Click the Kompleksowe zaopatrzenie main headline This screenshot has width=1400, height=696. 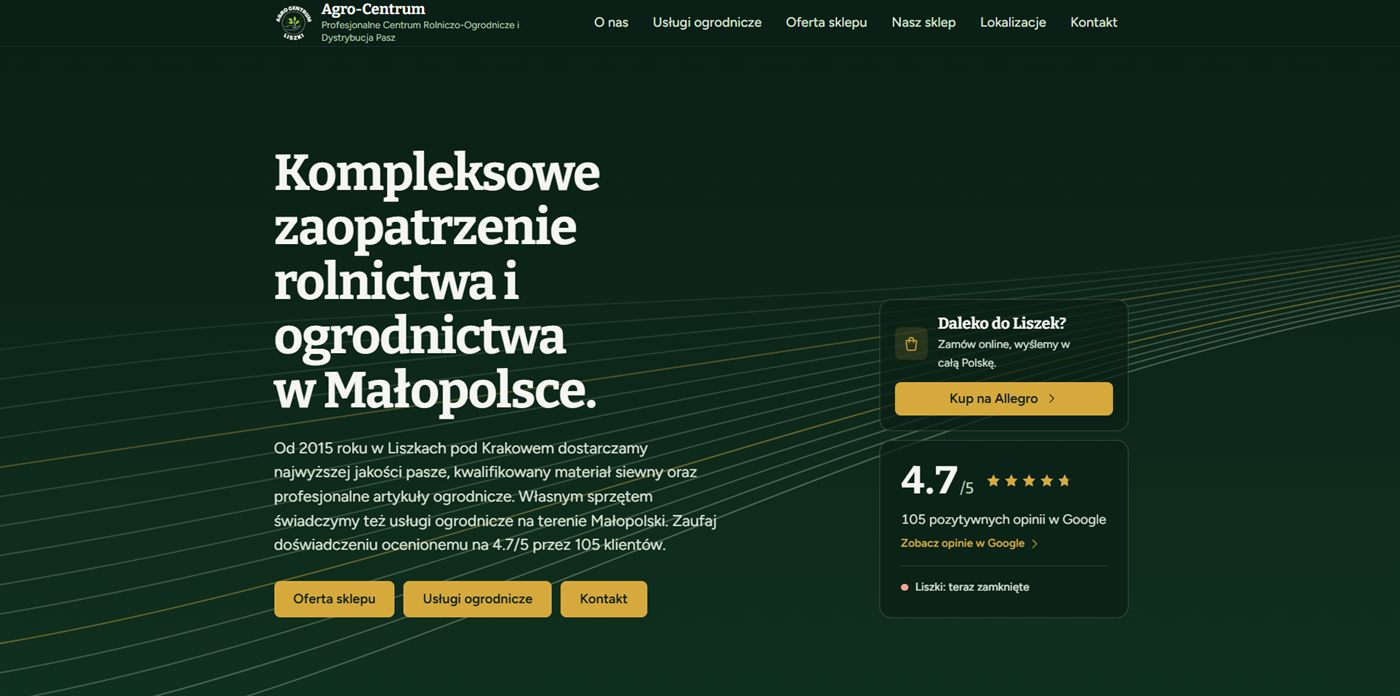pyautogui.click(x=437, y=282)
